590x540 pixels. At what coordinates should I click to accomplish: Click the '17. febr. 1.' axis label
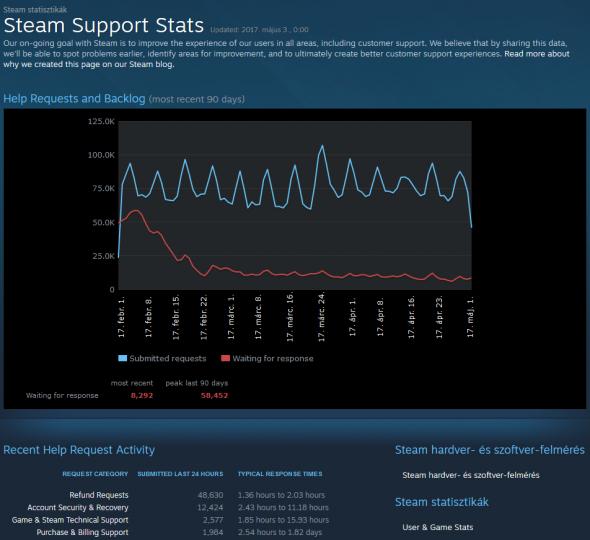[x=122, y=316]
